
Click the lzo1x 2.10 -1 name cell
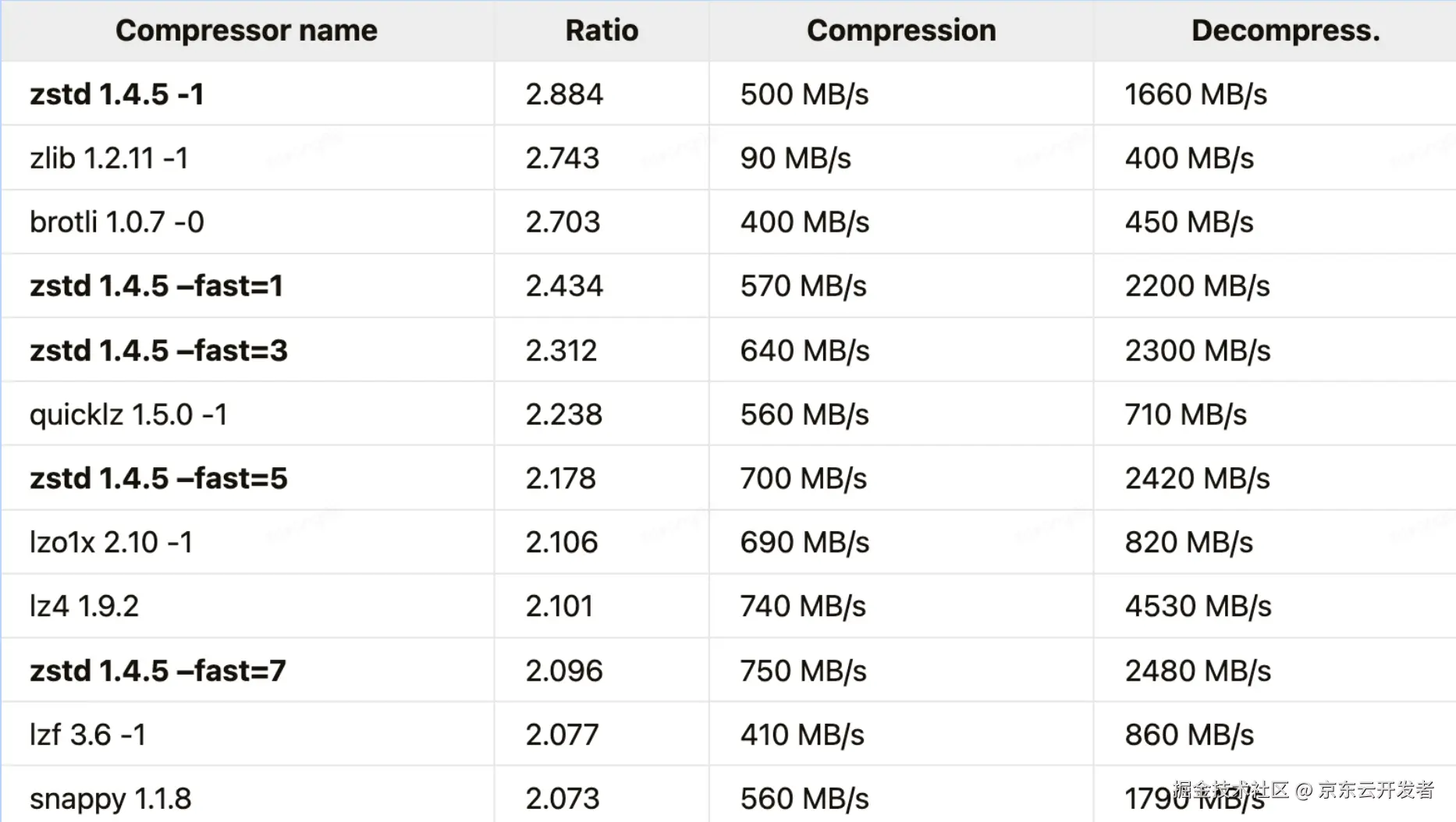point(111,542)
